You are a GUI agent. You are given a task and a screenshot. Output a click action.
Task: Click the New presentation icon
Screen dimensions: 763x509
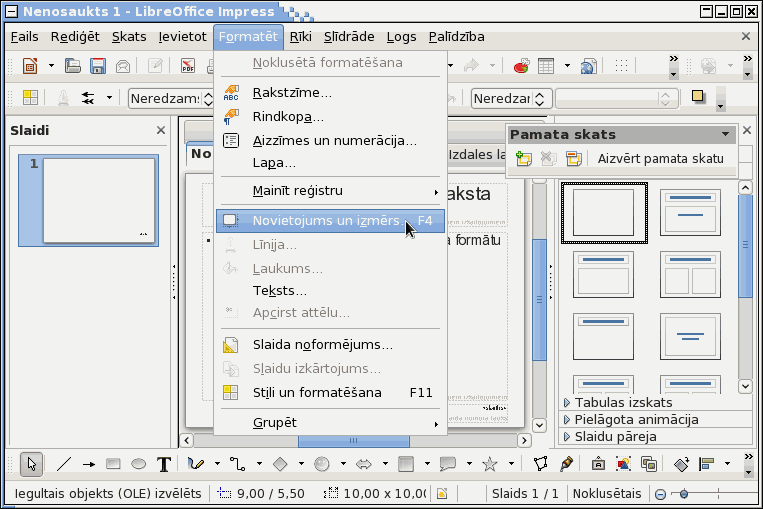(30, 65)
